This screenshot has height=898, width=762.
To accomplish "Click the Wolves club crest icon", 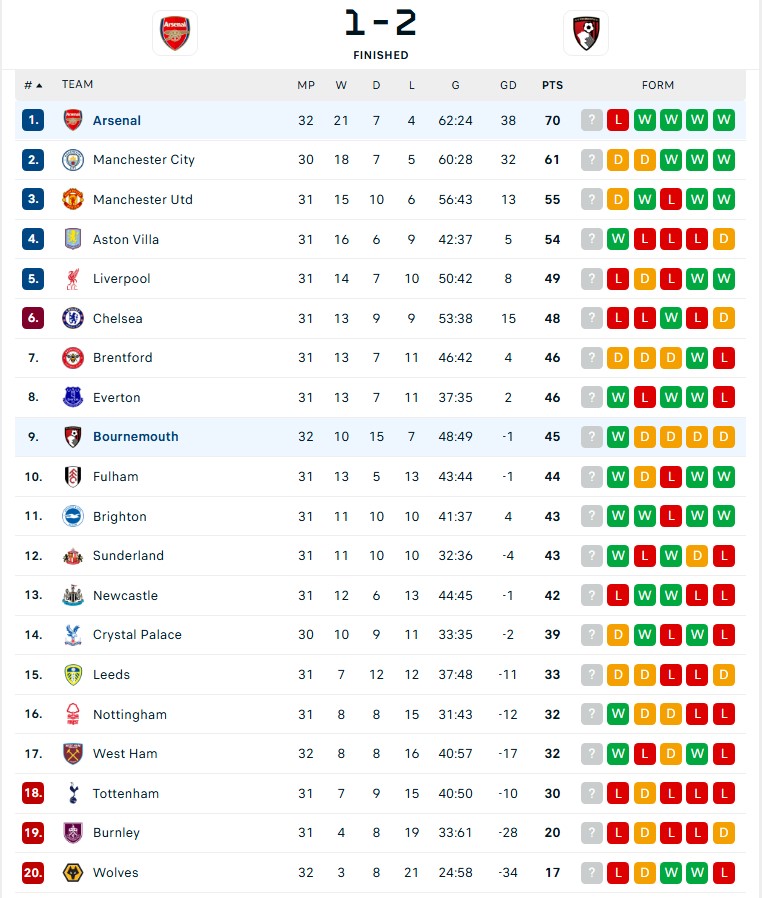I will click(x=73, y=873).
